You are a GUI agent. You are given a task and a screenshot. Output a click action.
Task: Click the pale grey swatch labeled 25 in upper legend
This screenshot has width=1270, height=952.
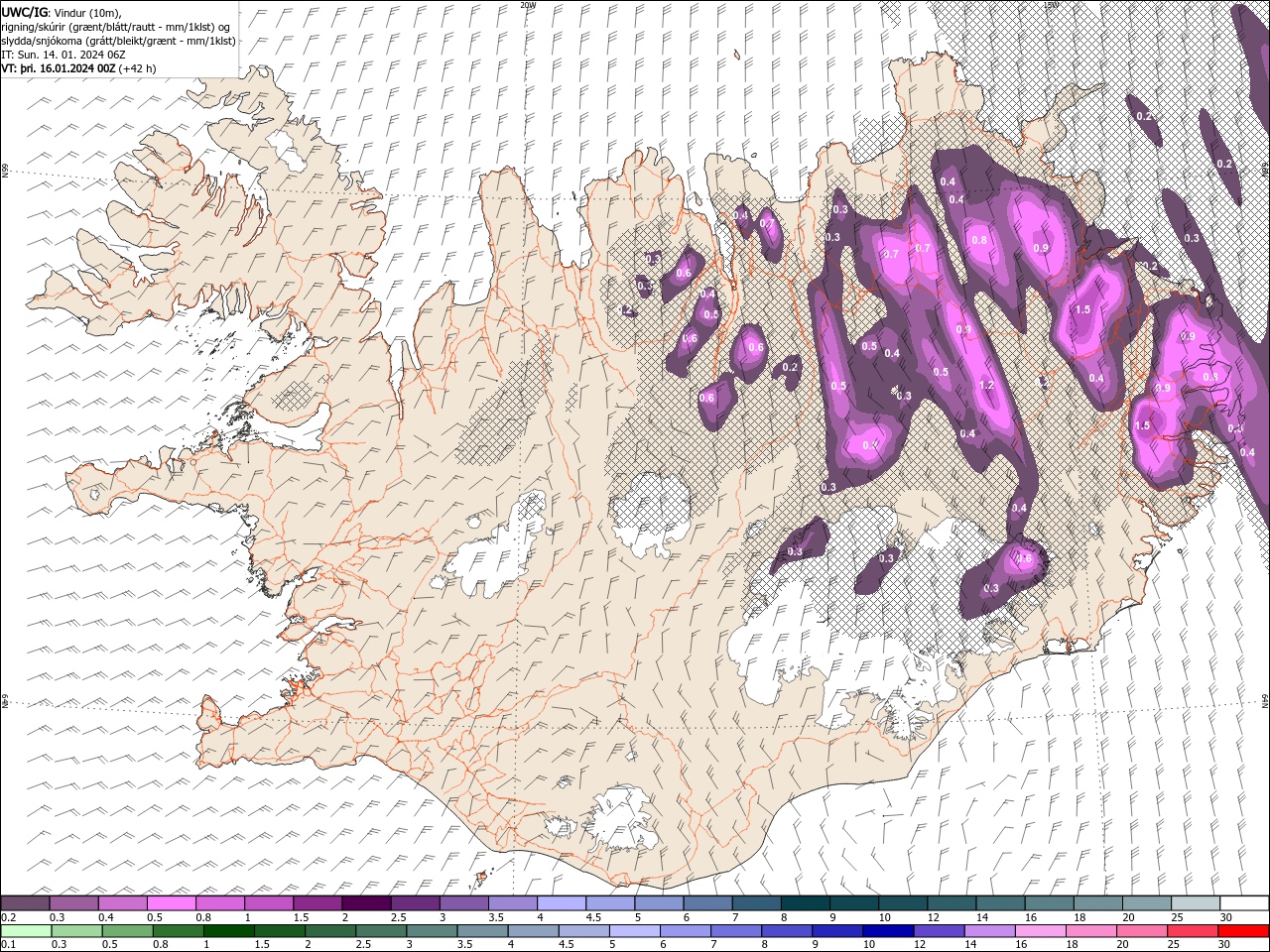click(1195, 903)
